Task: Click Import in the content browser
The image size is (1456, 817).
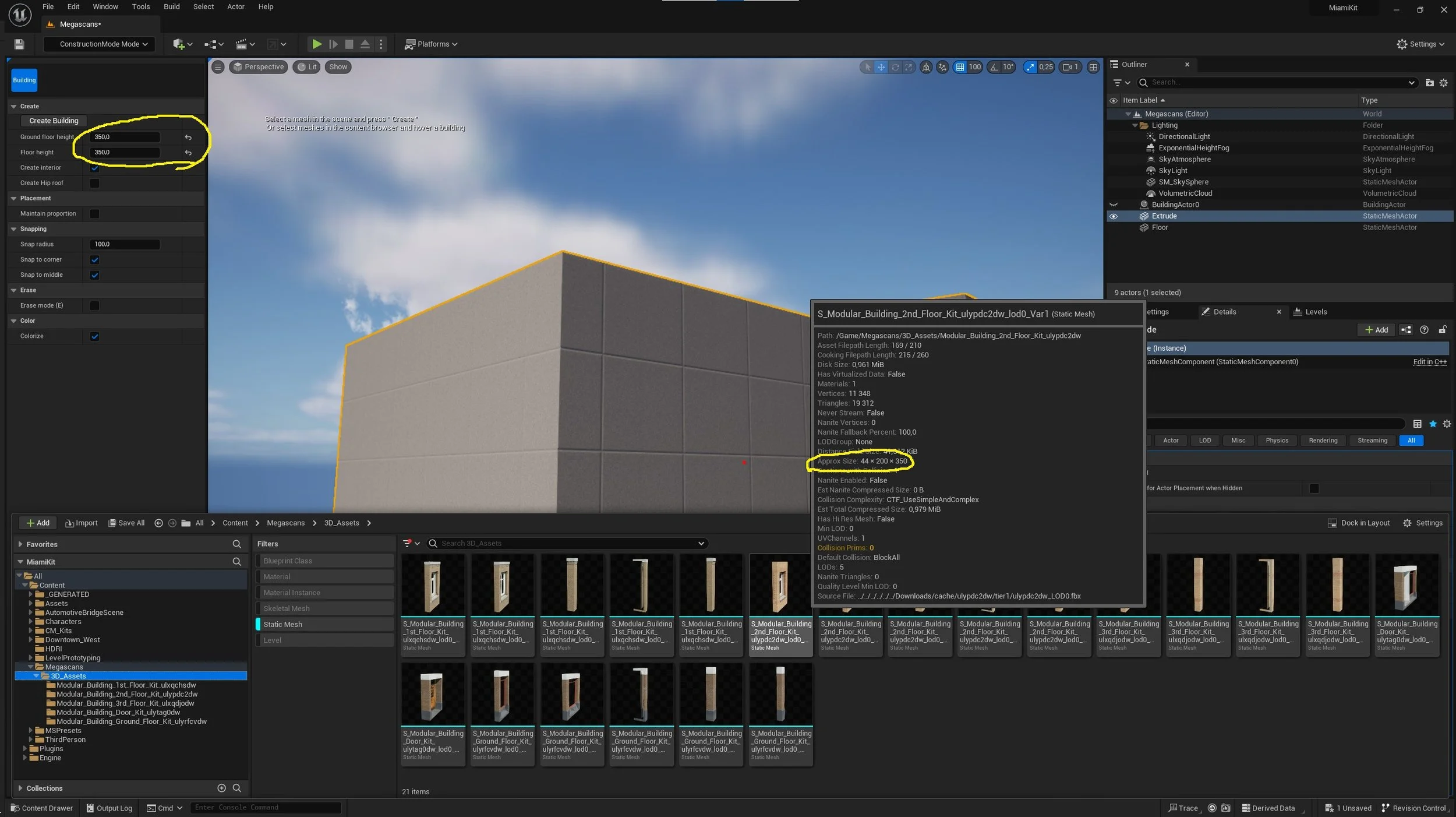Action: point(82,523)
